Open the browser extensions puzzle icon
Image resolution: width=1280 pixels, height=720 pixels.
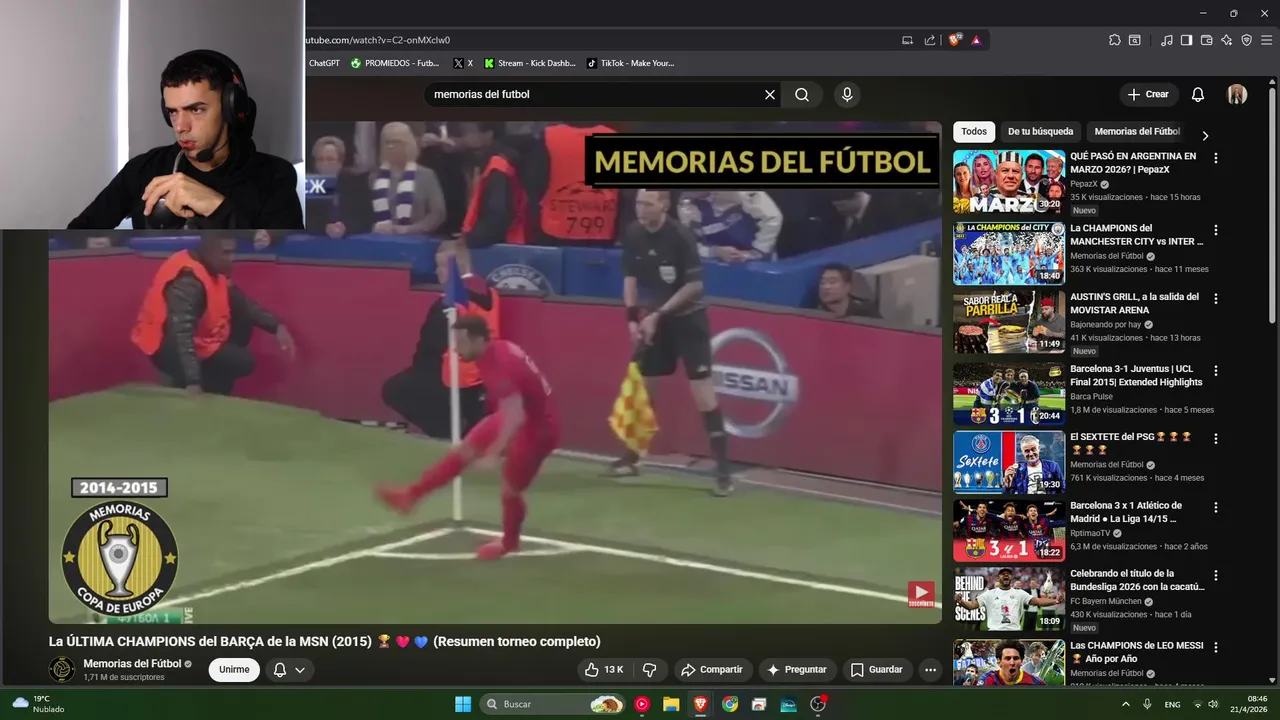pos(1115,40)
